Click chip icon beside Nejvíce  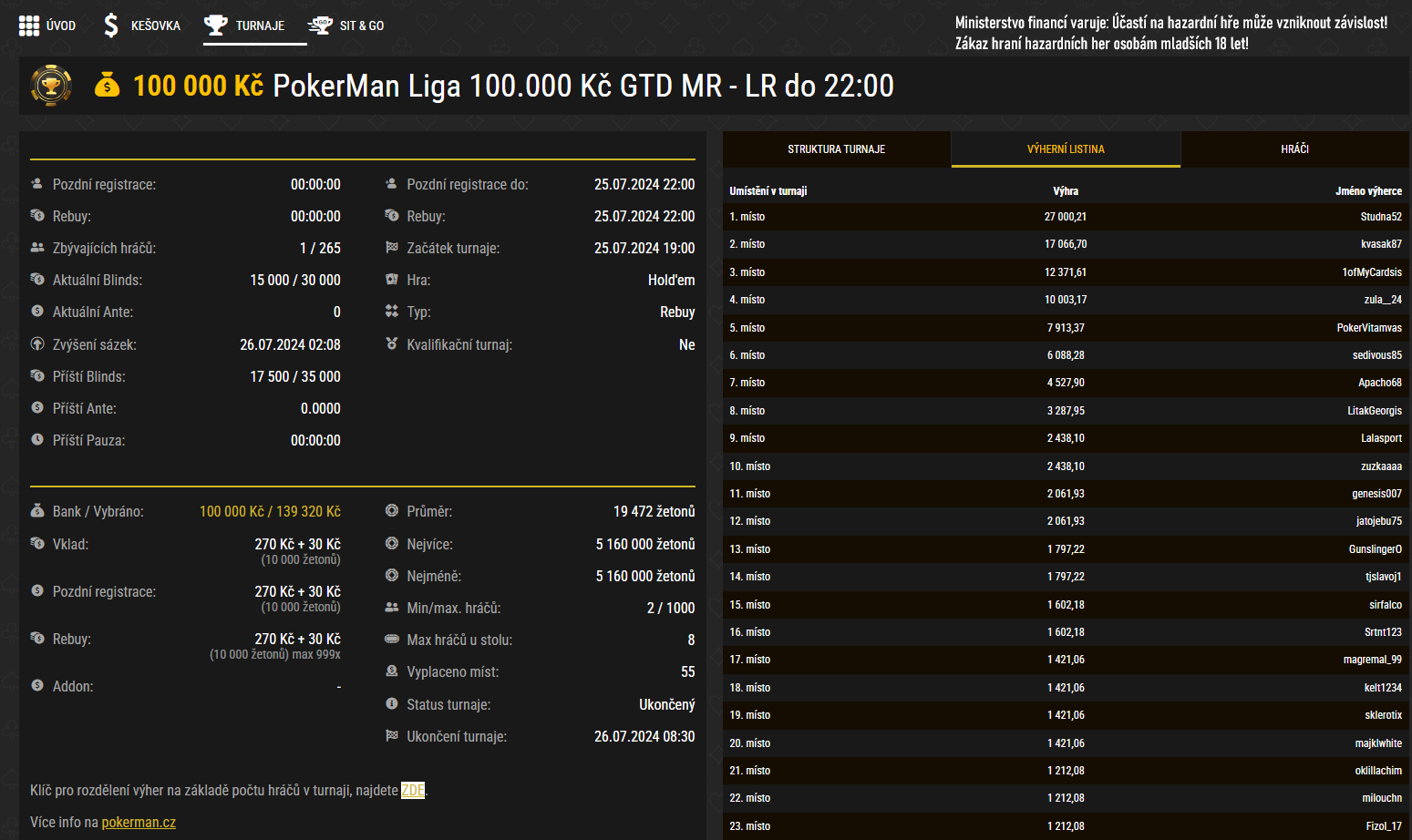point(392,543)
